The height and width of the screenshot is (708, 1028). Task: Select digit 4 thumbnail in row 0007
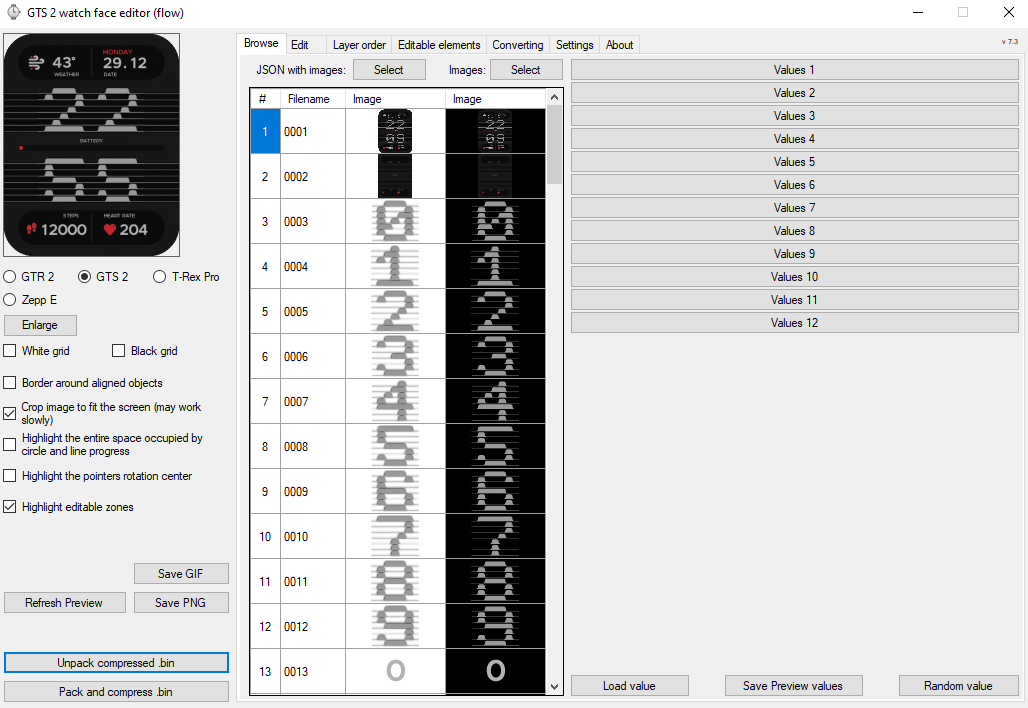point(395,401)
